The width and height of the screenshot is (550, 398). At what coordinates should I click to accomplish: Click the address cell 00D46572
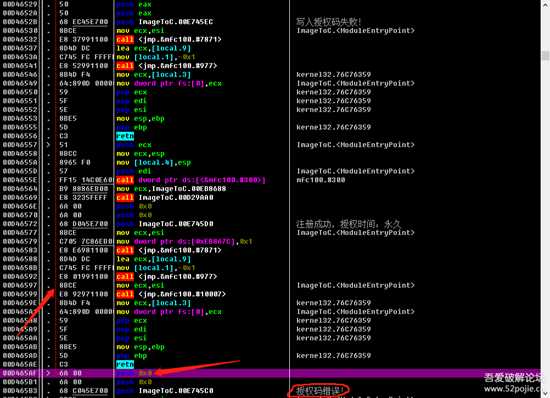[x=20, y=224]
